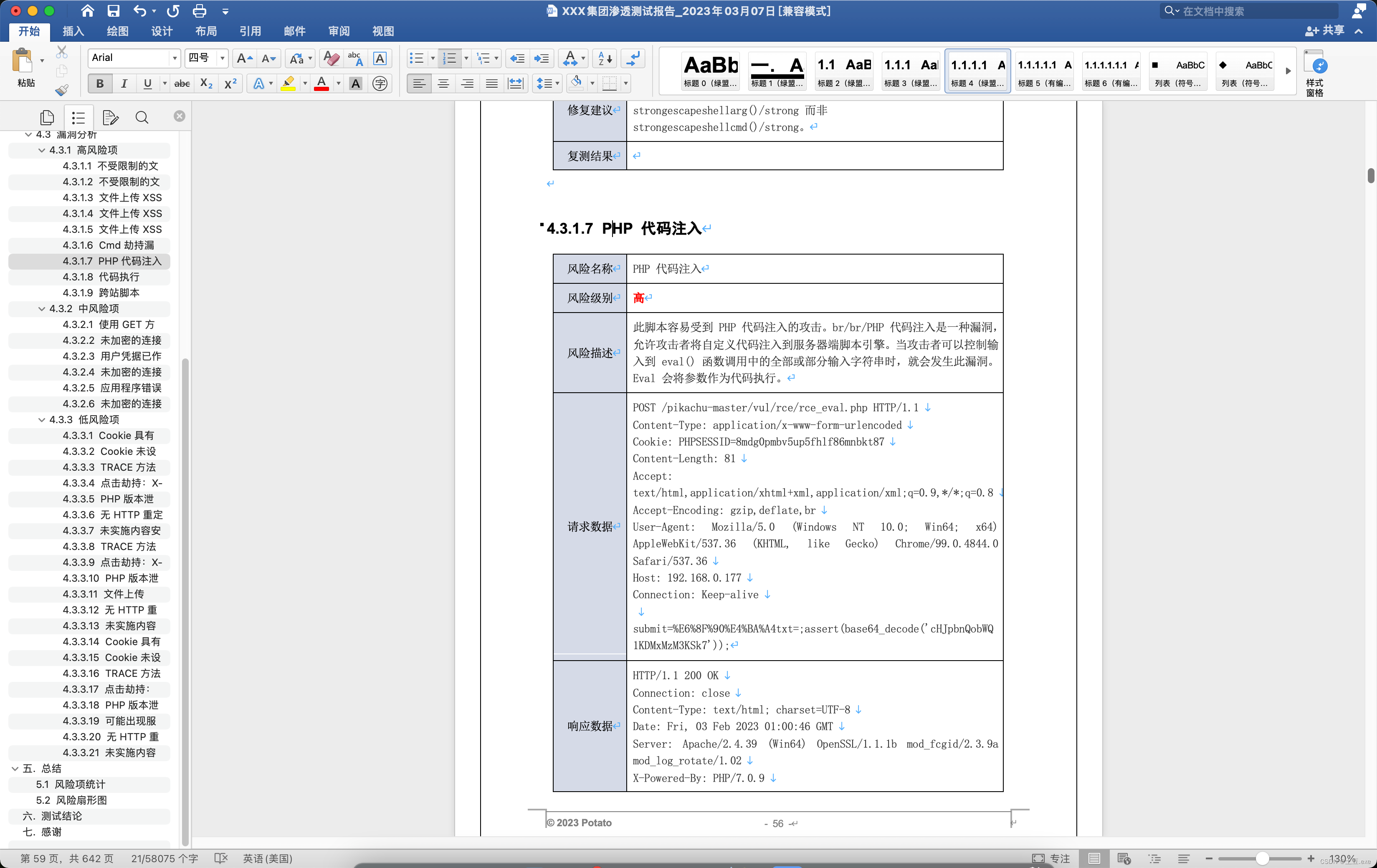
Task: Center align the paragraph
Action: click(x=443, y=83)
